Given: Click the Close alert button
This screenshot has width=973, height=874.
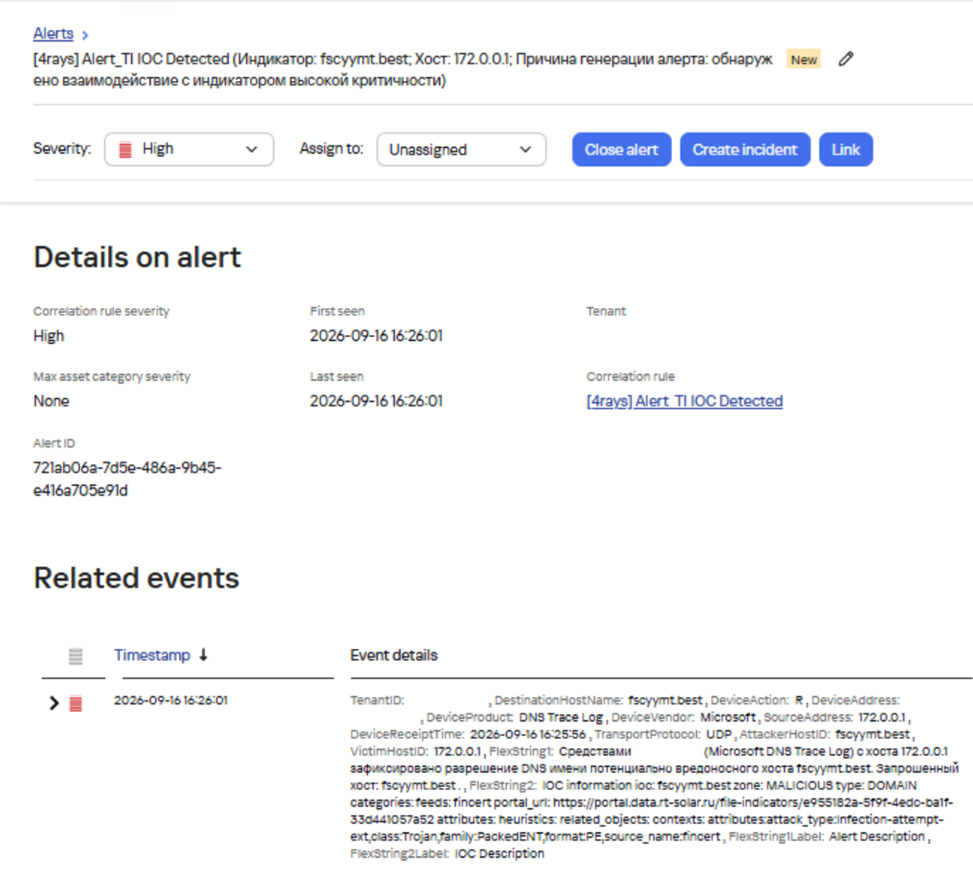Looking at the screenshot, I should 621,150.
